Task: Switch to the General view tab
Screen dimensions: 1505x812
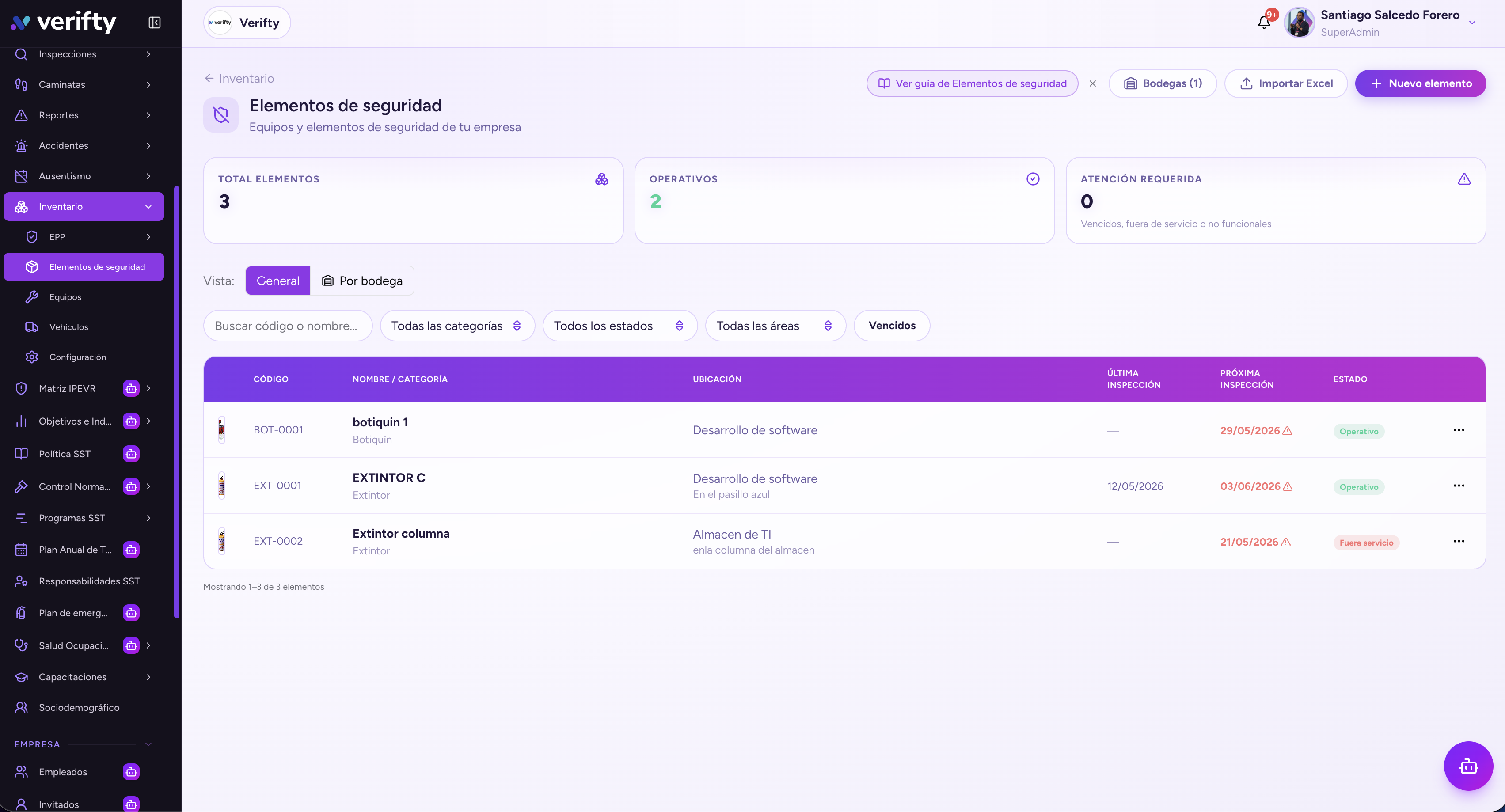Action: [x=278, y=281]
